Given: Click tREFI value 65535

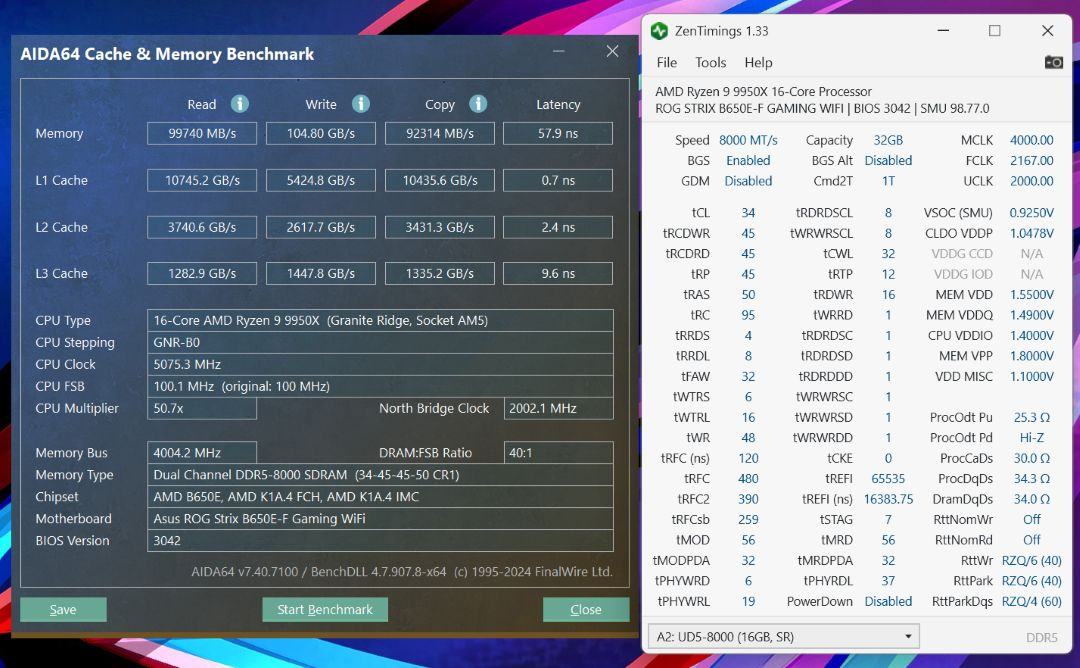Looking at the screenshot, I should pos(888,479).
